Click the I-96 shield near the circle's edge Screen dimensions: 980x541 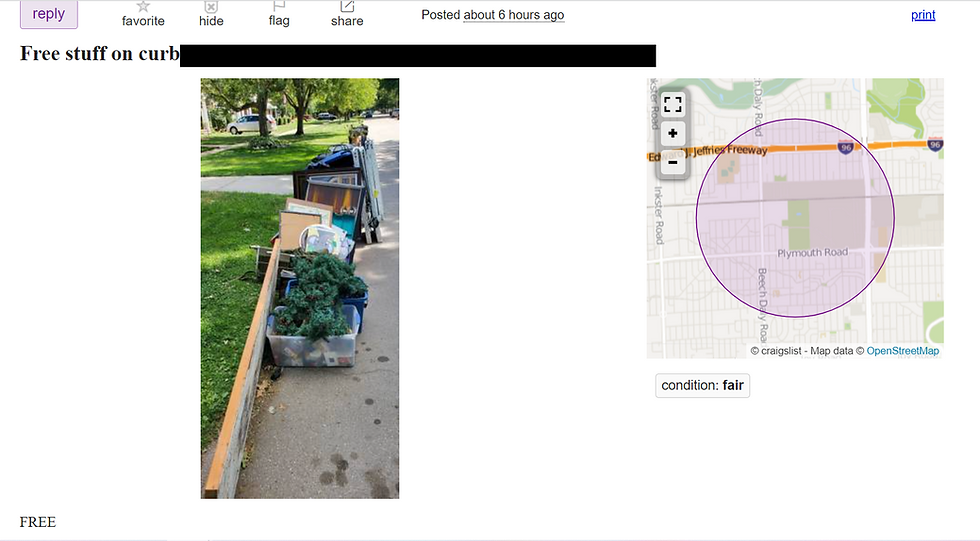click(846, 147)
